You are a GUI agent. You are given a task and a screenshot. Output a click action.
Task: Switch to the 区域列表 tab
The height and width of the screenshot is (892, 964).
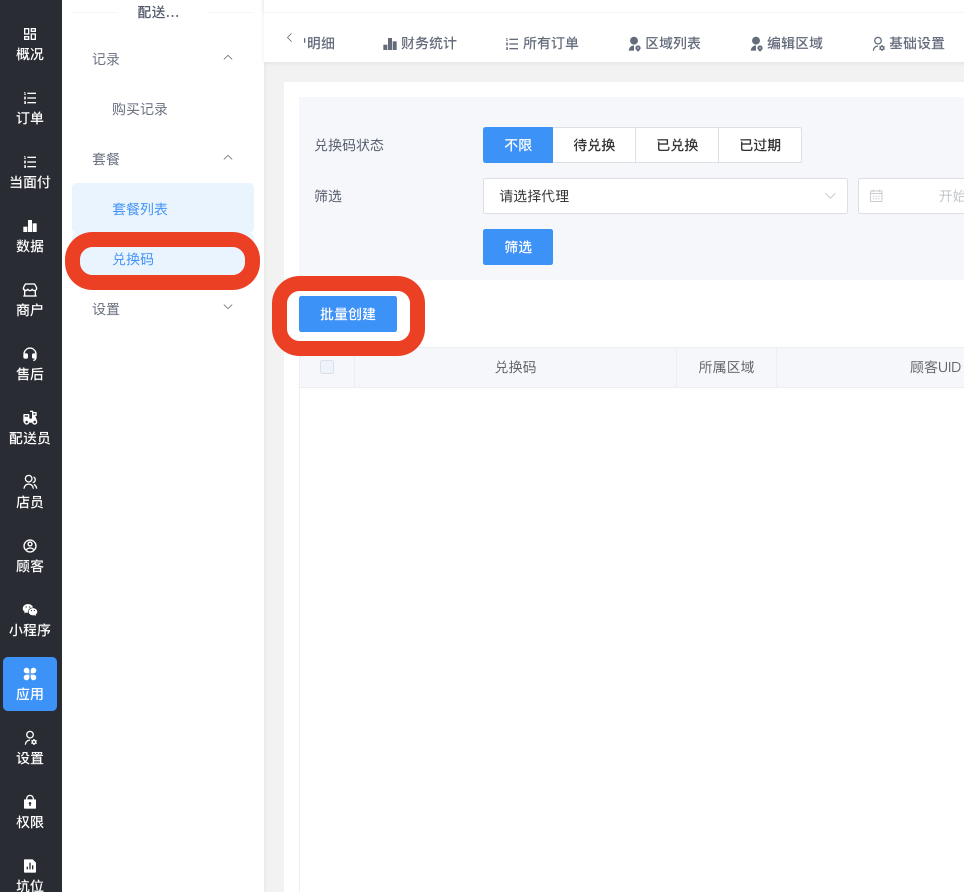[664, 43]
